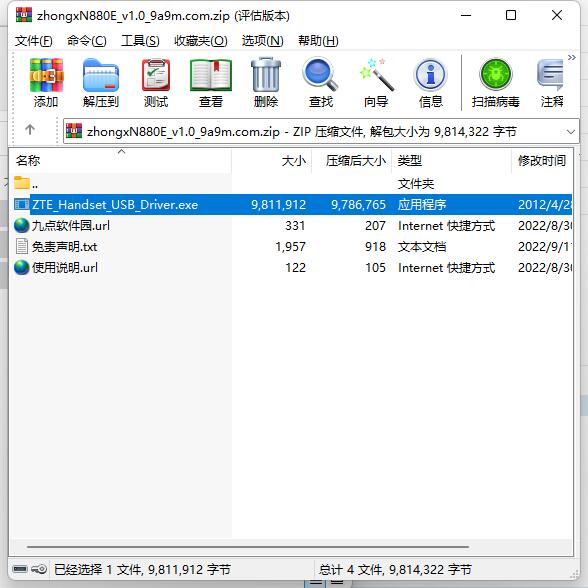
Task: Select the 九点软件园.url shortcut
Action: pyautogui.click(x=70, y=226)
